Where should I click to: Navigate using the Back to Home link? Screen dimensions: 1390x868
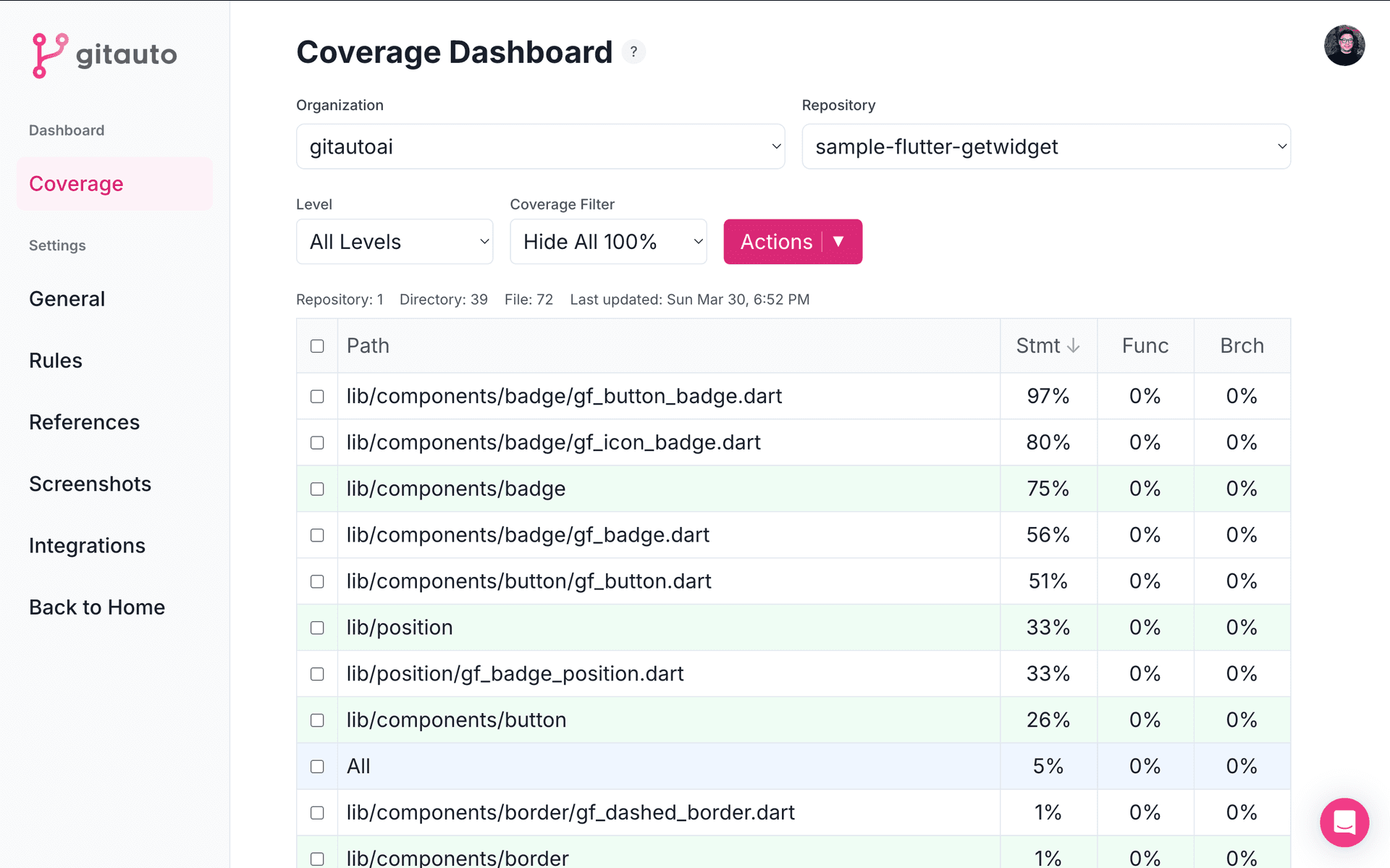(x=96, y=607)
